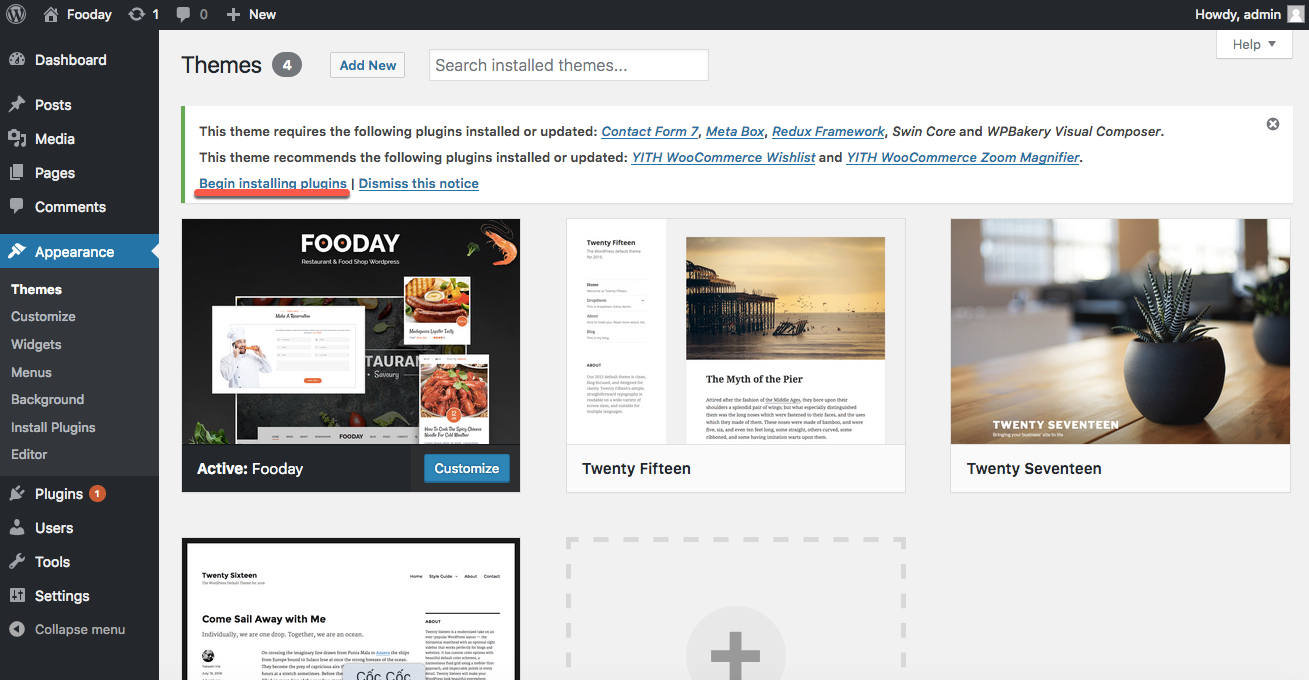Select the Twenty Fifteen theme thumbnail
Screen dimensions: 1309x680
(x=736, y=332)
